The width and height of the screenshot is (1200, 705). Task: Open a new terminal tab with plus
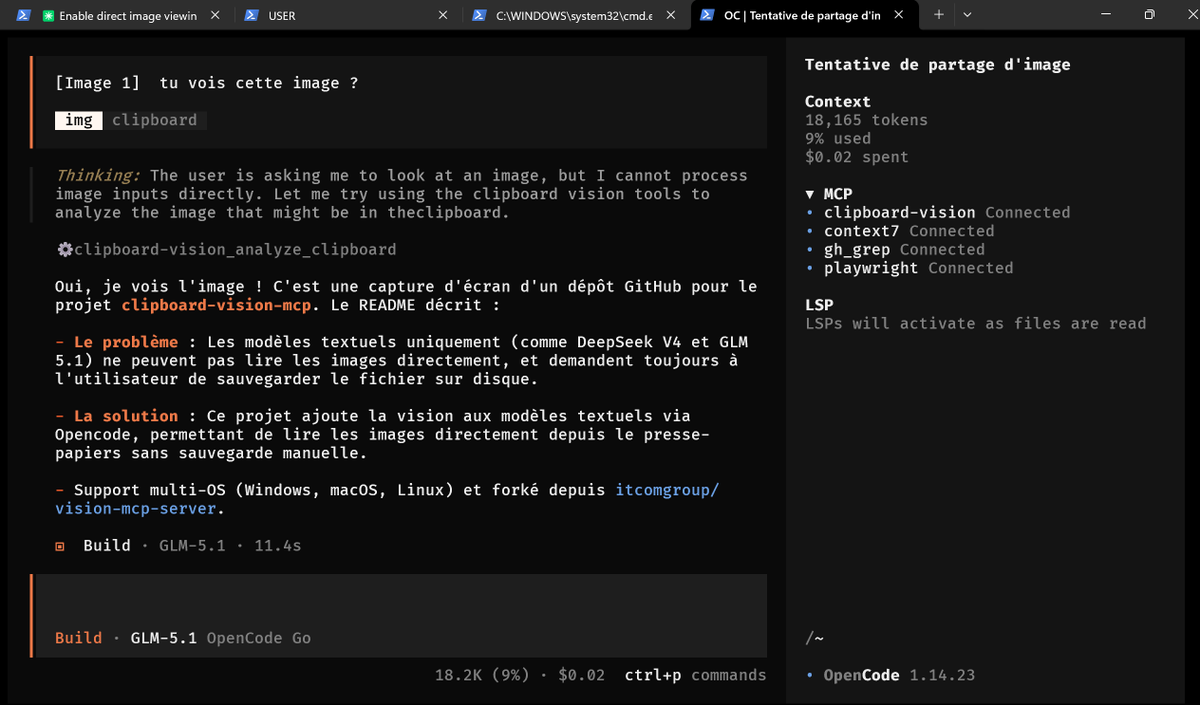(x=938, y=15)
